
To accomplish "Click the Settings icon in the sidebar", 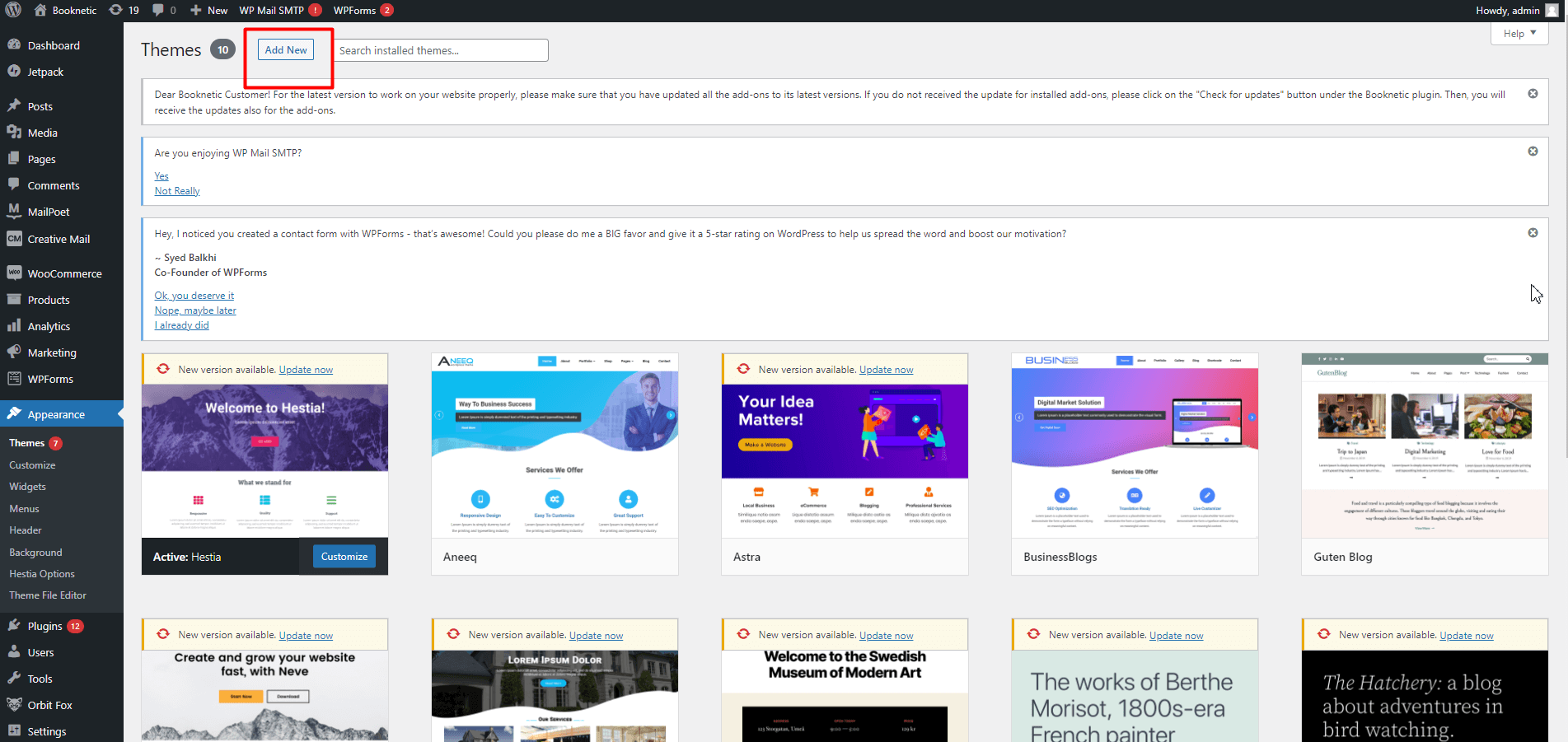I will click(x=14, y=730).
